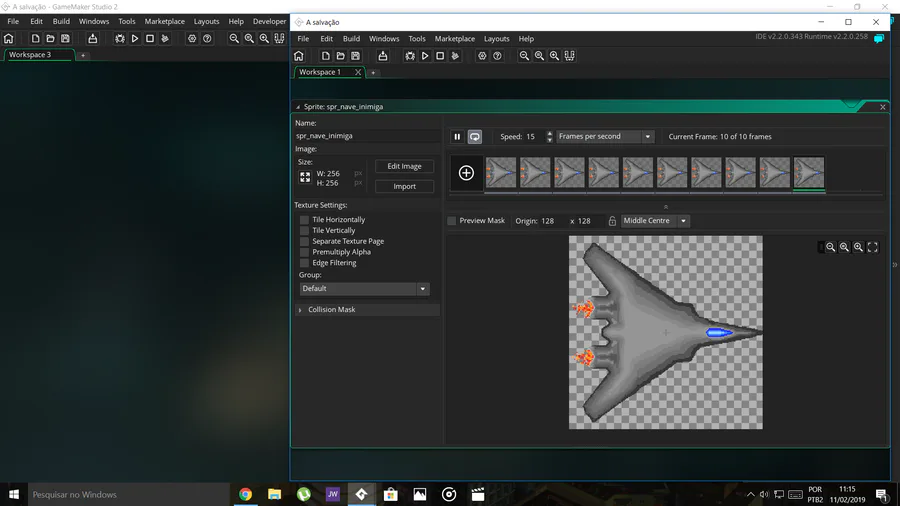Open Middle Centre origin dropdown
The image size is (900, 506).
655,221
